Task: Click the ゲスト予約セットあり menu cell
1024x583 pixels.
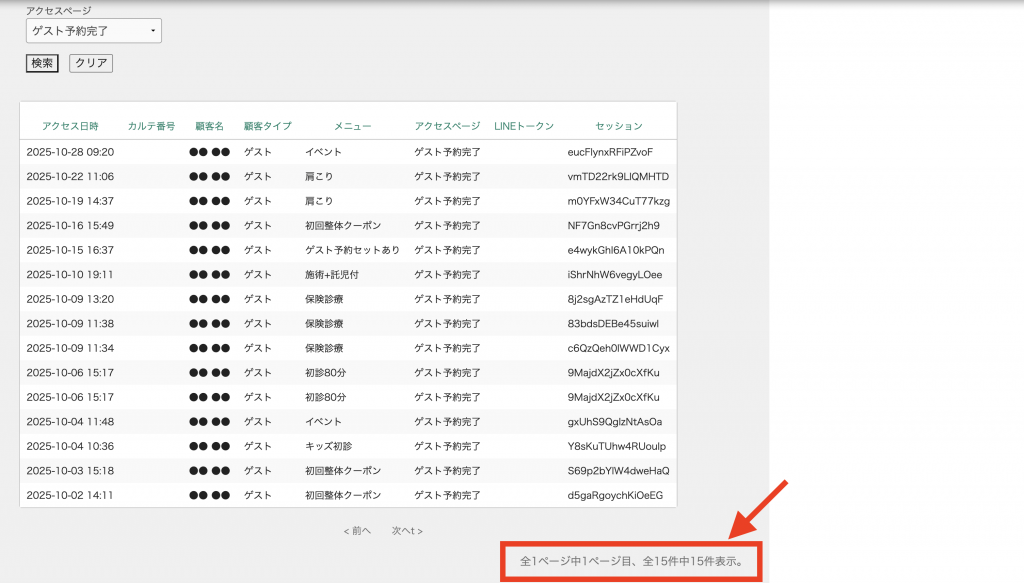Action: [x=352, y=250]
